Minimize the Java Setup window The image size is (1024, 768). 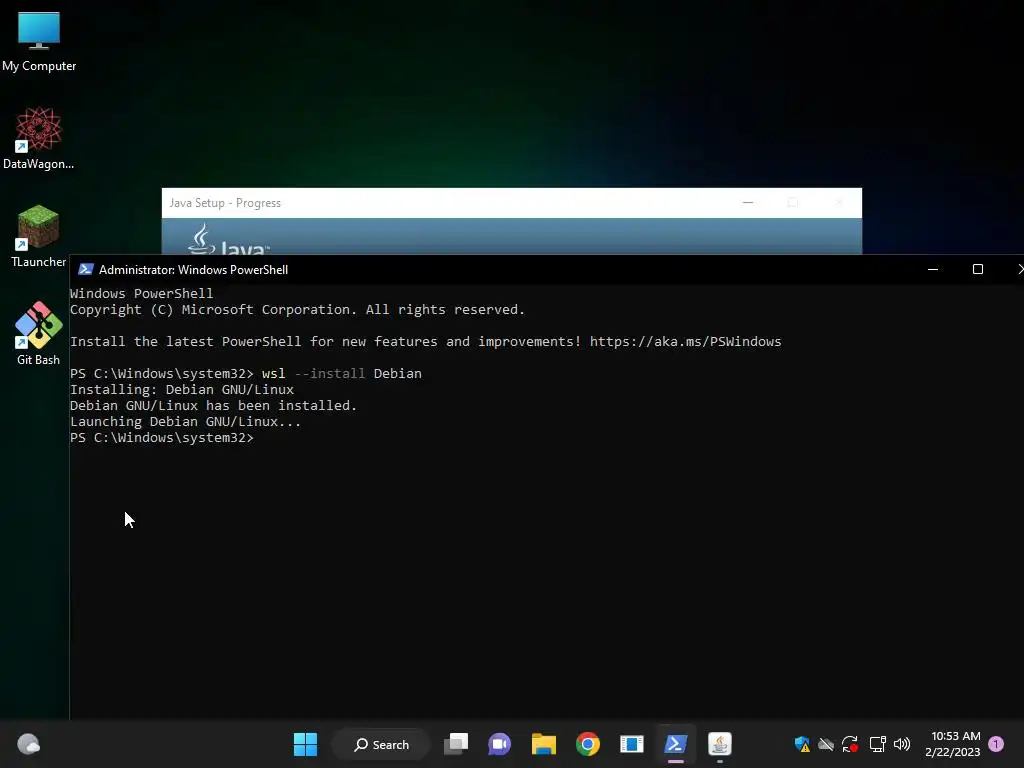click(748, 202)
